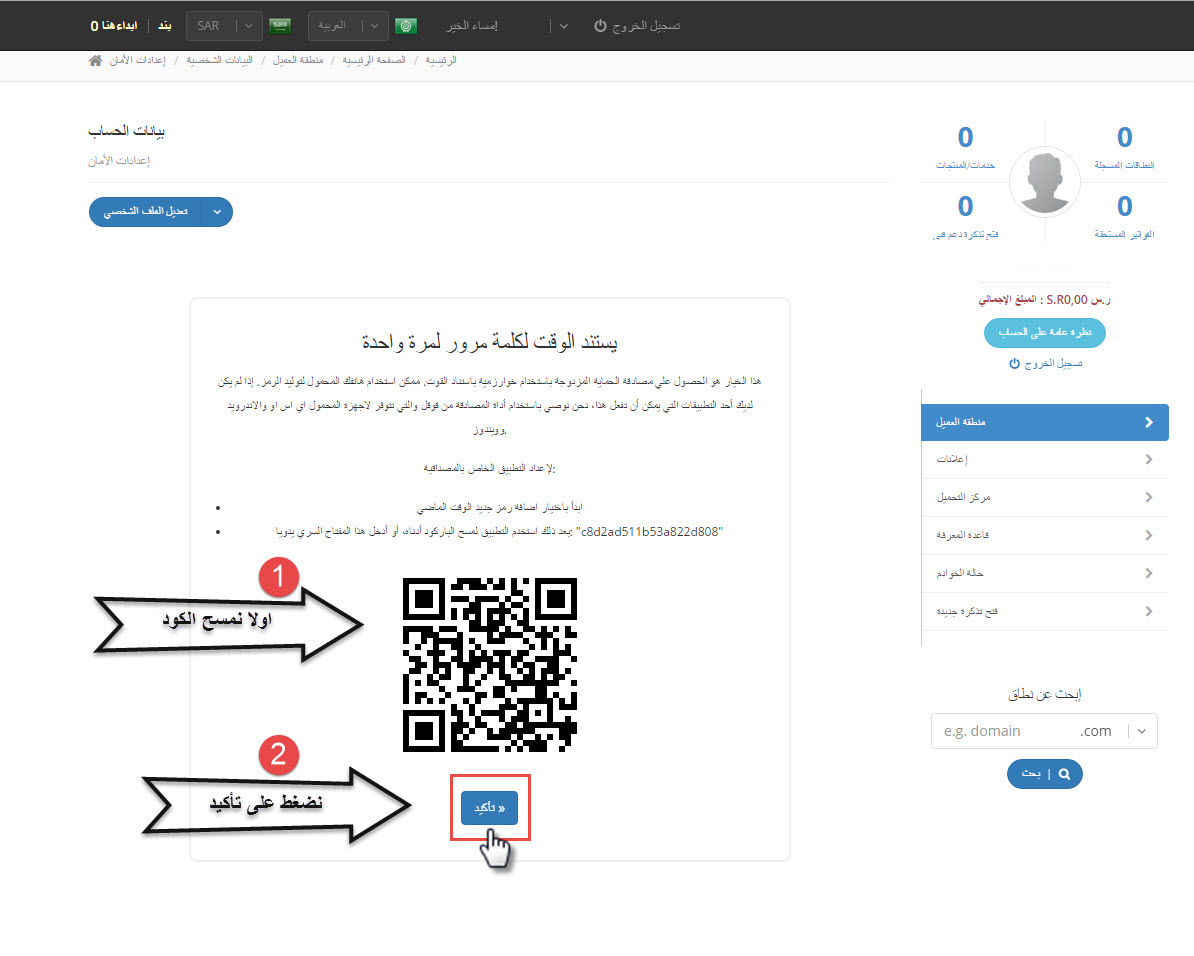
Task: Click the إبحث عن نطاق heading
Action: pyautogui.click(x=1045, y=694)
